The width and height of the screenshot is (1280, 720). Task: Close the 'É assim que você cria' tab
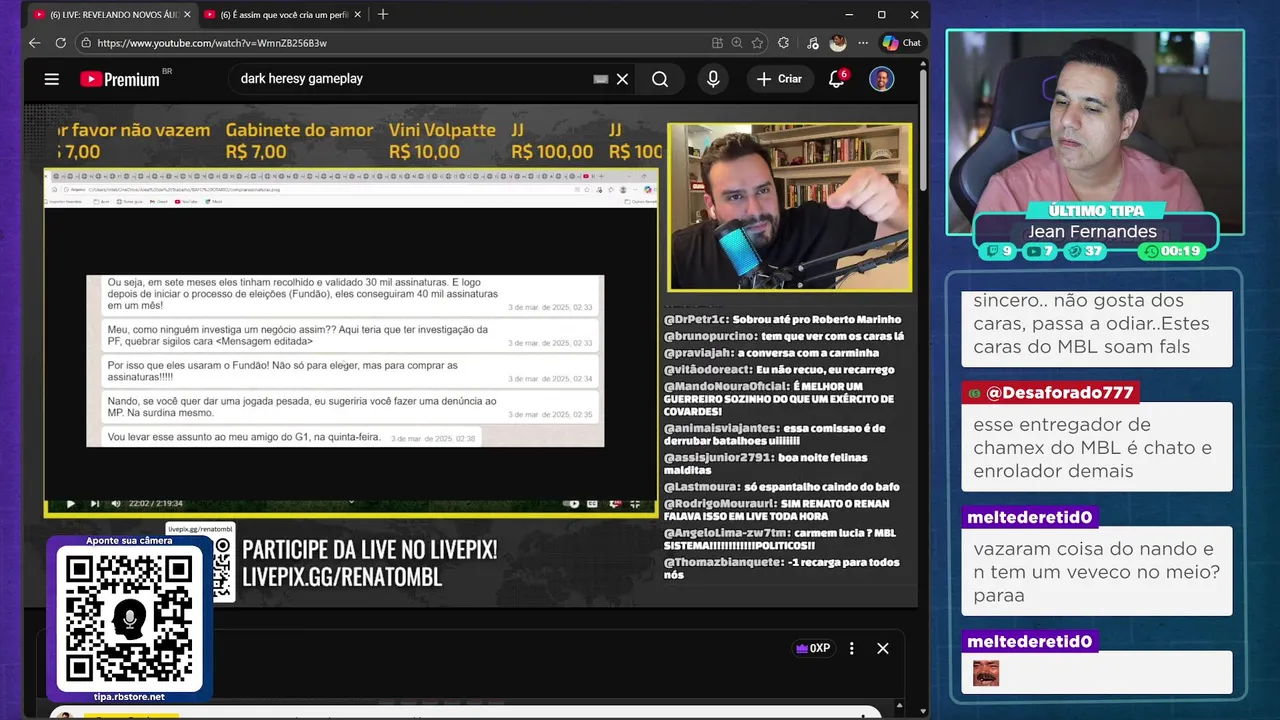(357, 15)
